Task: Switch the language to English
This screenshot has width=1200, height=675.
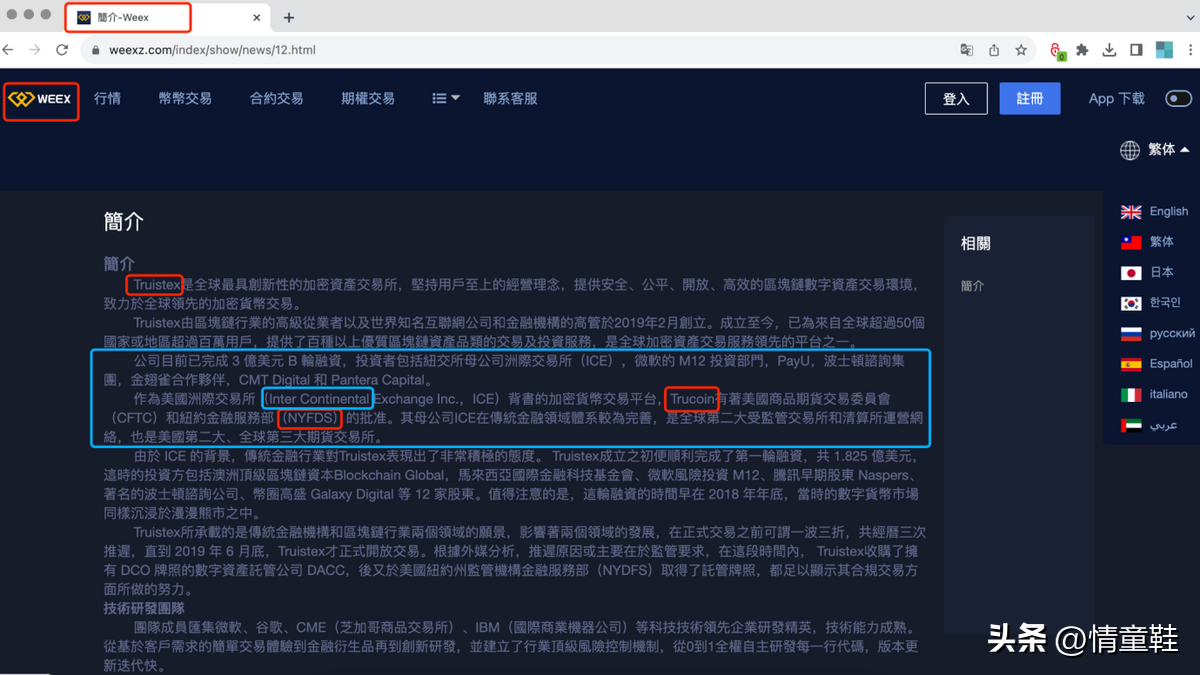Action: pos(1169,212)
